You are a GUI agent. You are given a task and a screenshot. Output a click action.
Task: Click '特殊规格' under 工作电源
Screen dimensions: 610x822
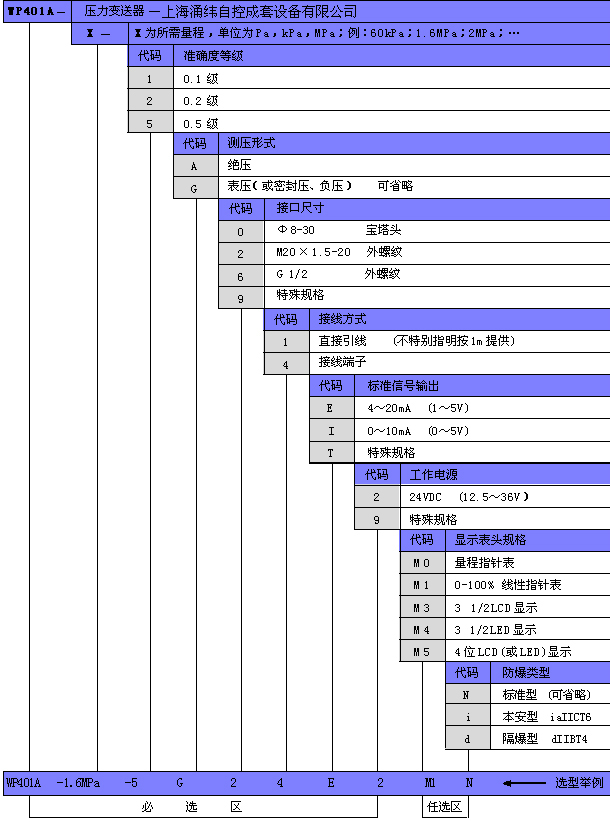pyautogui.click(x=433, y=520)
